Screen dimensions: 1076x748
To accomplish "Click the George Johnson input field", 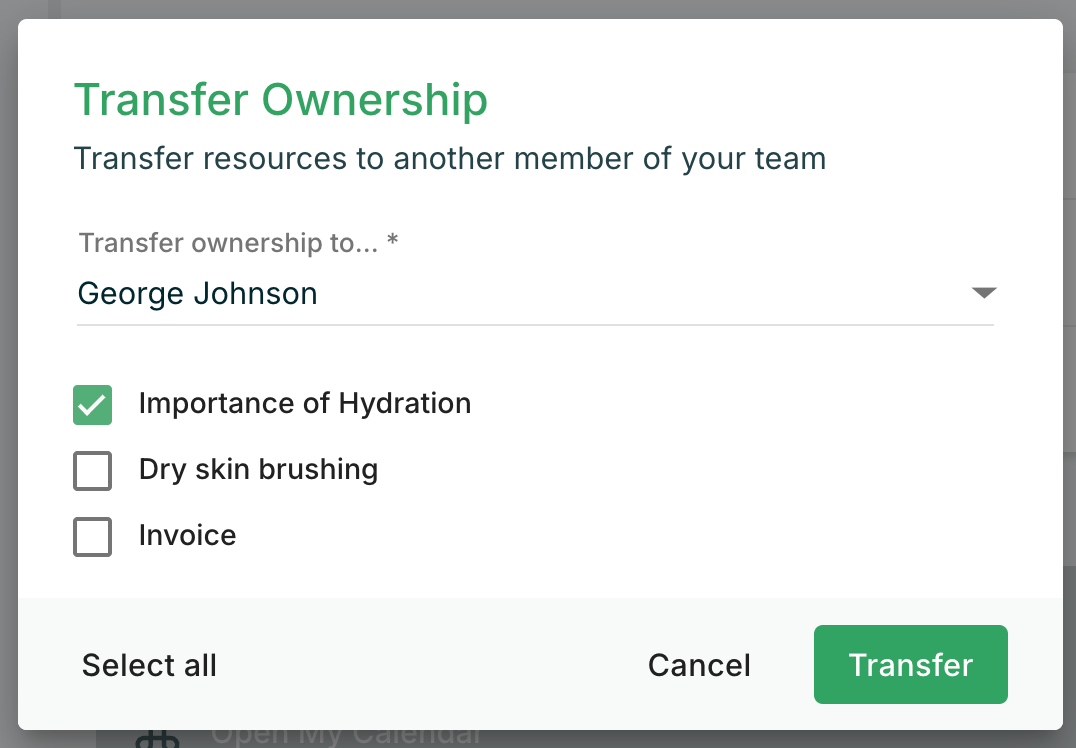I will click(400, 293).
